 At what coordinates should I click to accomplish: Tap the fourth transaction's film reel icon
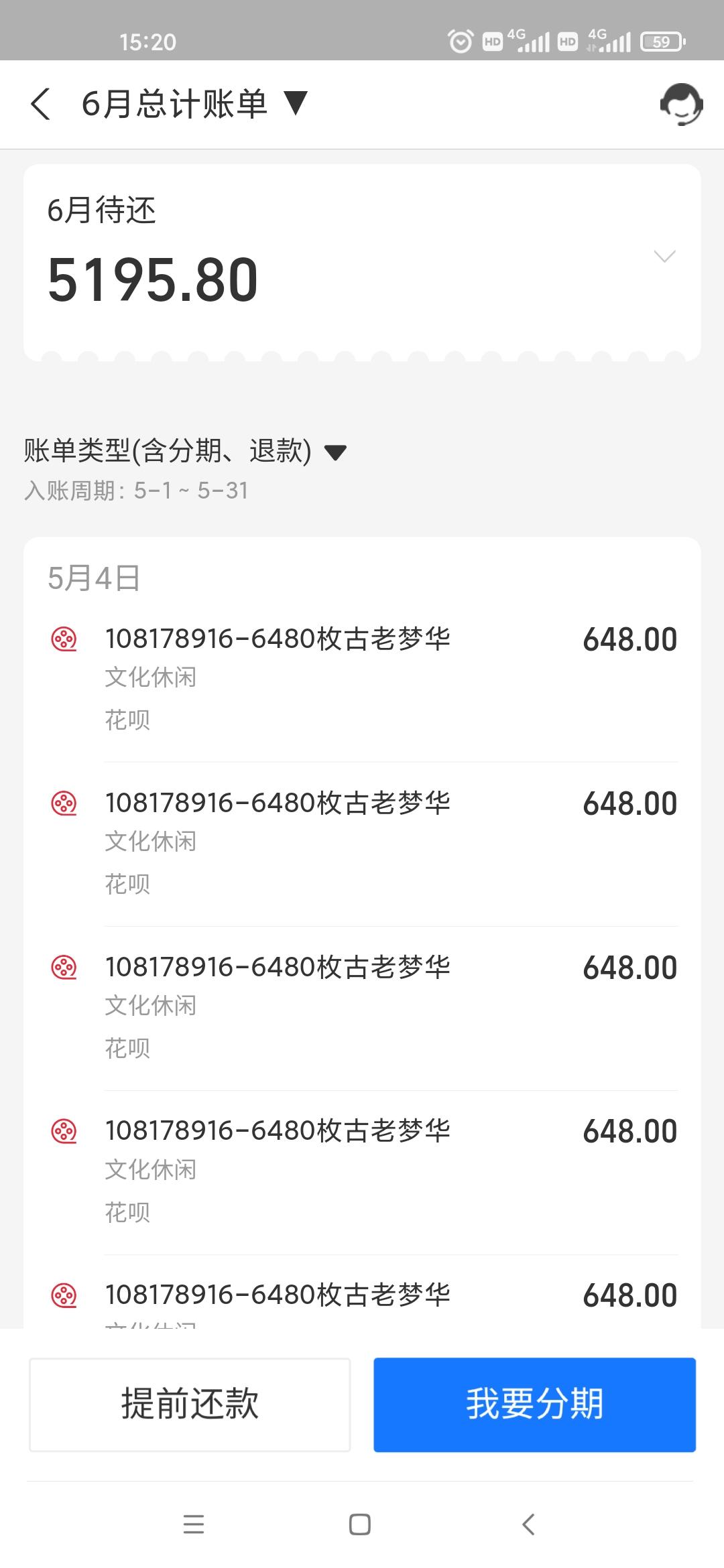pyautogui.click(x=64, y=1131)
